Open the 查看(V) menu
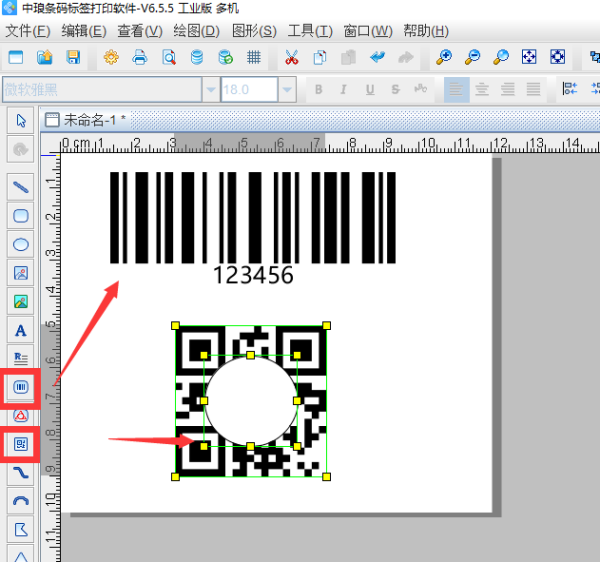This screenshot has height=562, width=600. pos(140,31)
